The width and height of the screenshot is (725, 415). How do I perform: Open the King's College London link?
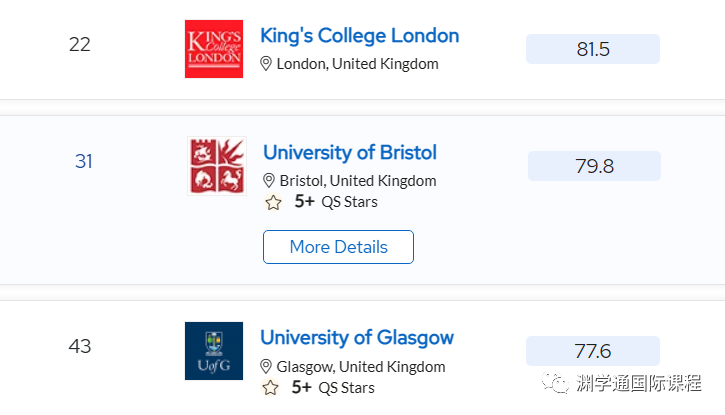pyautogui.click(x=359, y=36)
